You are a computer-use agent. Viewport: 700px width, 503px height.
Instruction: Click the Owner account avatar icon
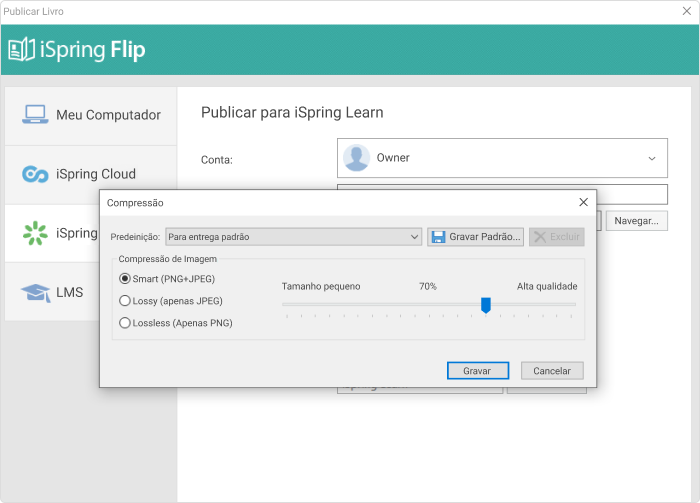(356, 158)
